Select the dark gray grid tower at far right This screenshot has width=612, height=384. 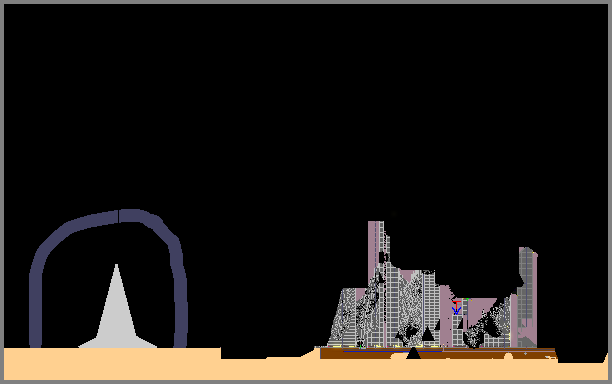[x=527, y=297]
